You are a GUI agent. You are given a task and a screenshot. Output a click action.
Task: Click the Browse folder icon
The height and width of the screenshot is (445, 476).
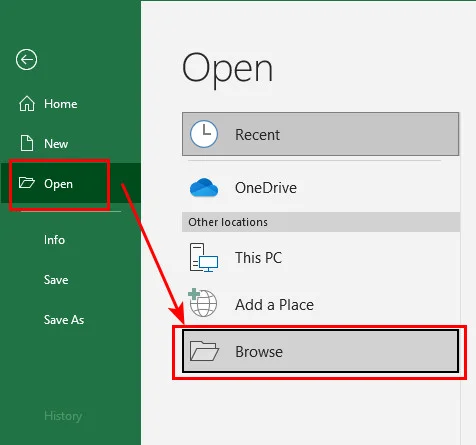204,351
